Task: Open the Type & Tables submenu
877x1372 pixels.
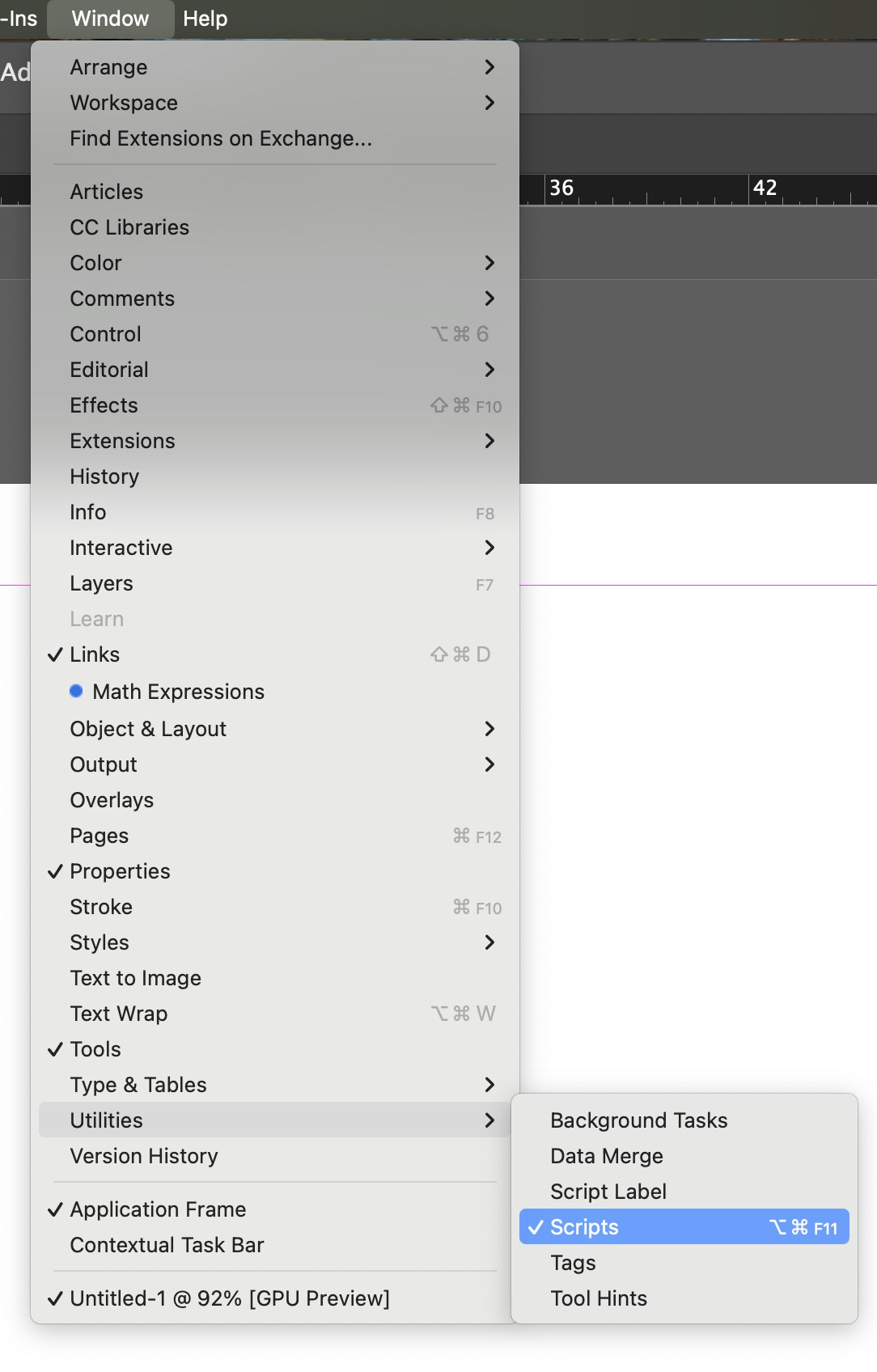Action: (x=489, y=1085)
